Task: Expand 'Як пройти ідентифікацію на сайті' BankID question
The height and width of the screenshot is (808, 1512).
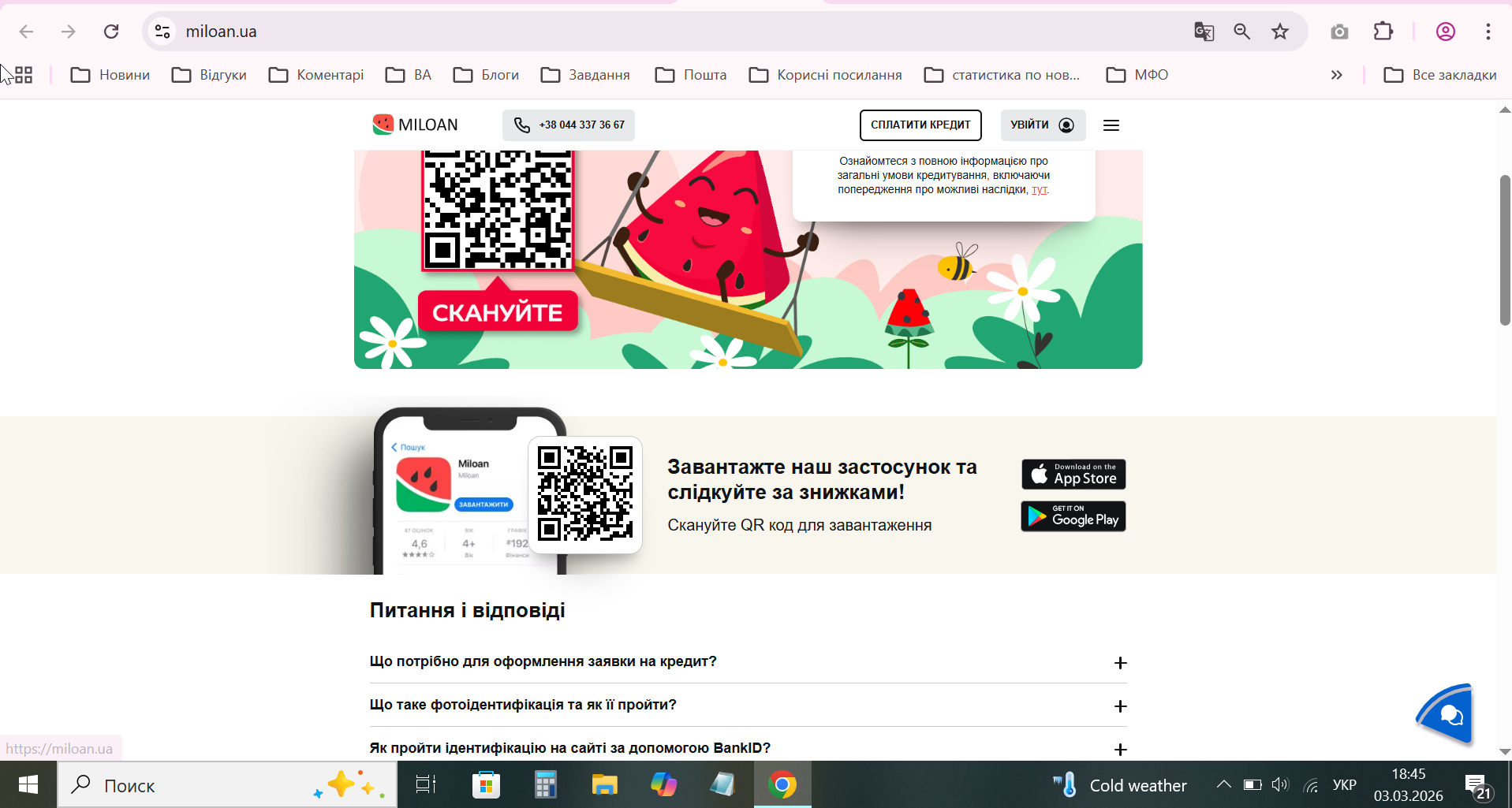Action: coord(749,748)
